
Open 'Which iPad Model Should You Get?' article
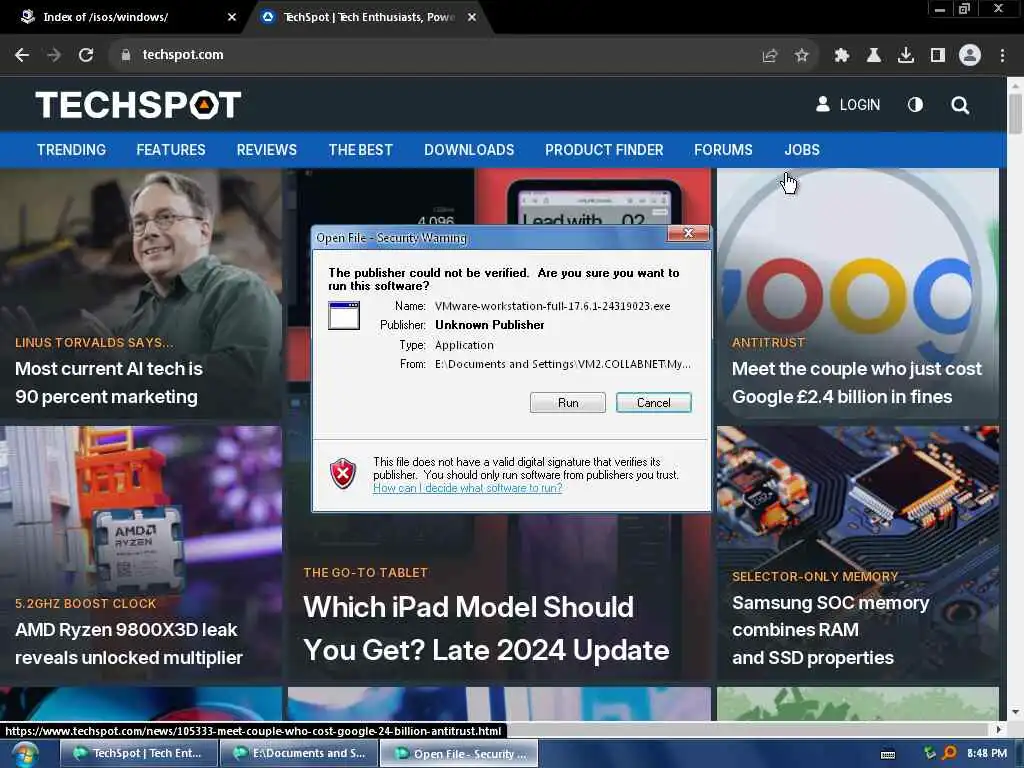[486, 628]
